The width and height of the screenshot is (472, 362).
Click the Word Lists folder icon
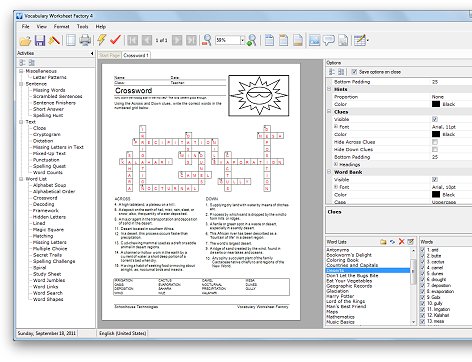[x=383, y=242]
